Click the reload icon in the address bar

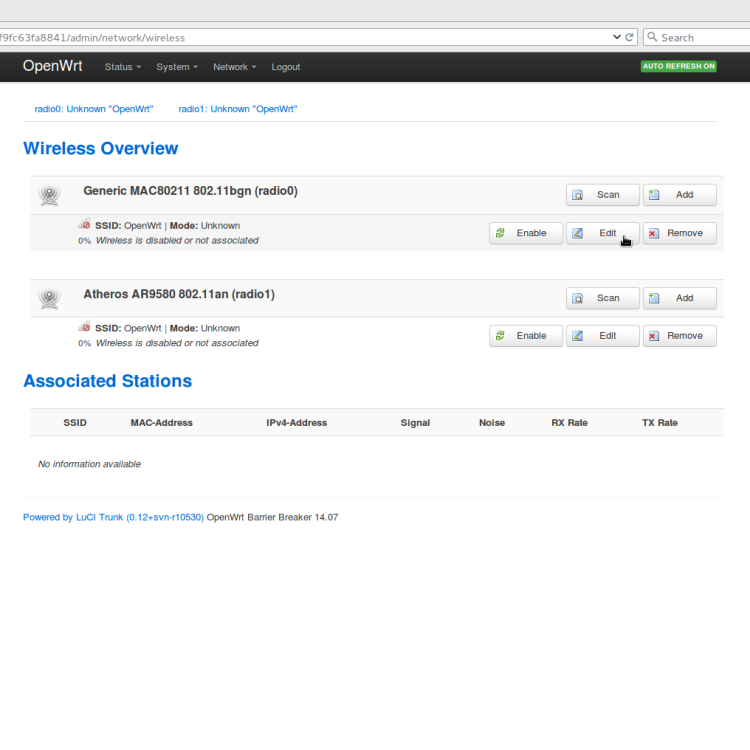(x=629, y=37)
